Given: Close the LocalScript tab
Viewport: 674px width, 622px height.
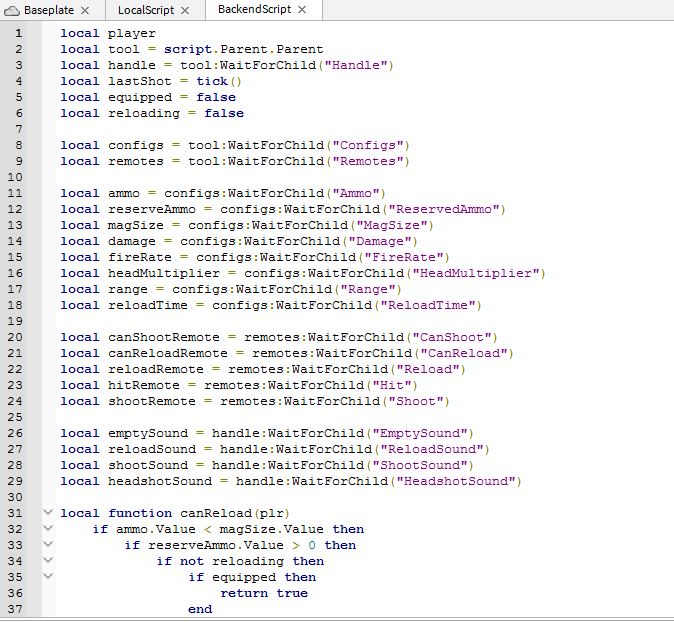Looking at the screenshot, I should tap(185, 10).
